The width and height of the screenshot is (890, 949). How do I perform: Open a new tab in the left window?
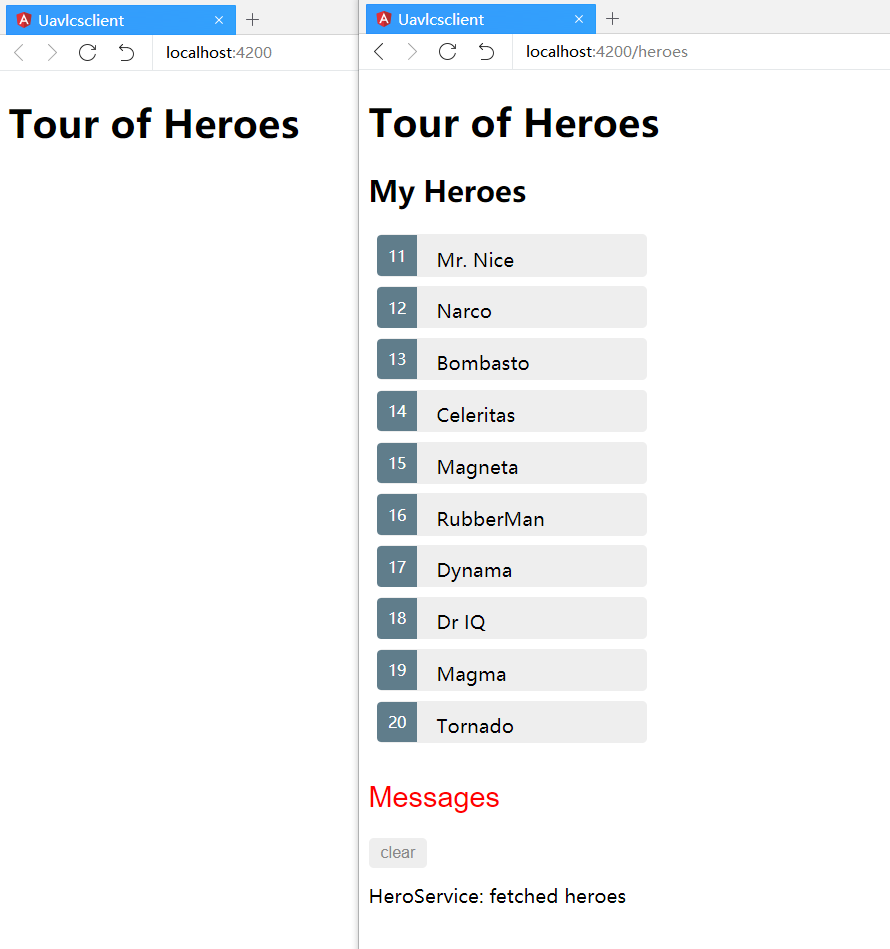pos(253,20)
